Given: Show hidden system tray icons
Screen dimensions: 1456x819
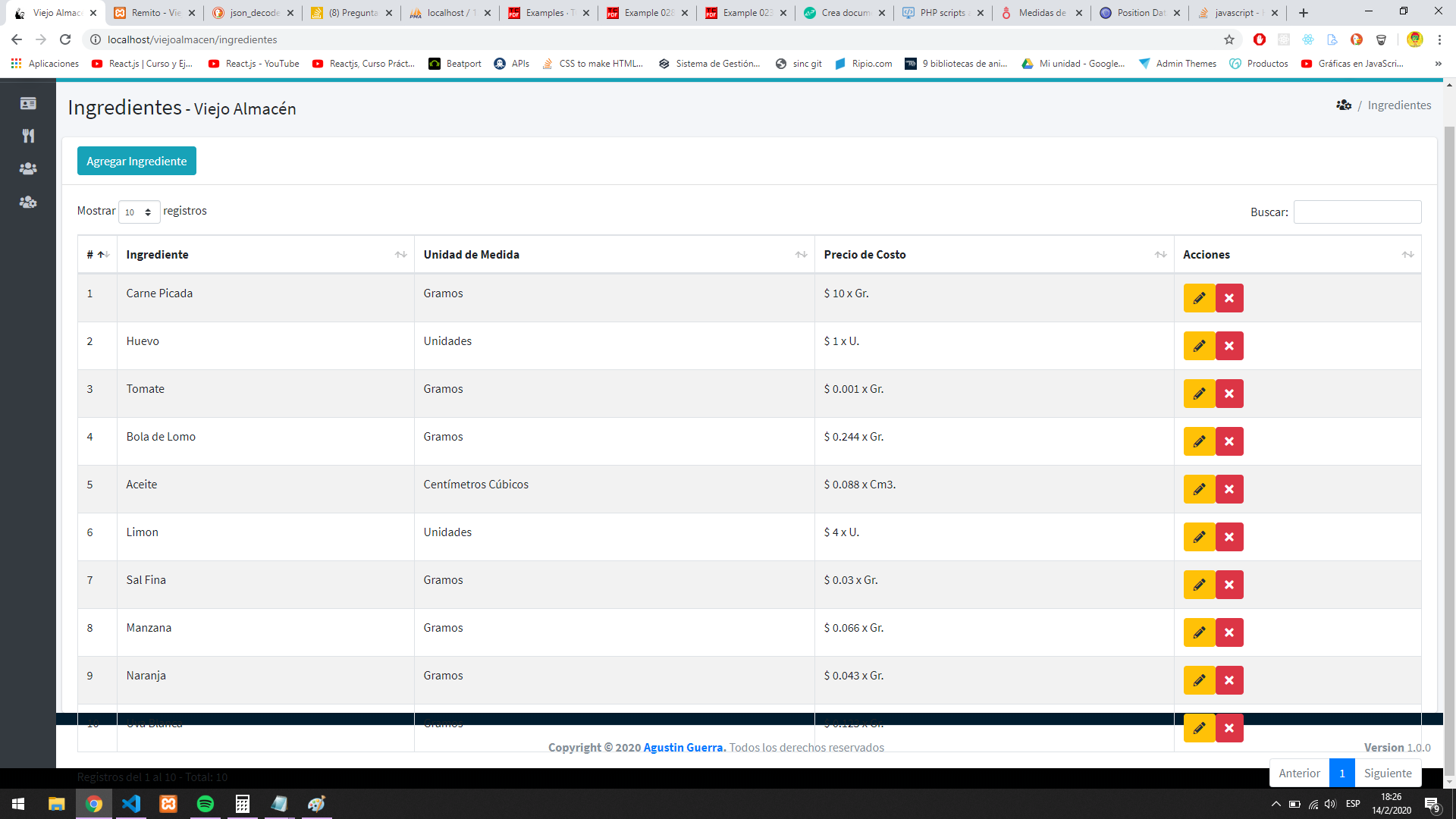Looking at the screenshot, I should coord(1276,804).
